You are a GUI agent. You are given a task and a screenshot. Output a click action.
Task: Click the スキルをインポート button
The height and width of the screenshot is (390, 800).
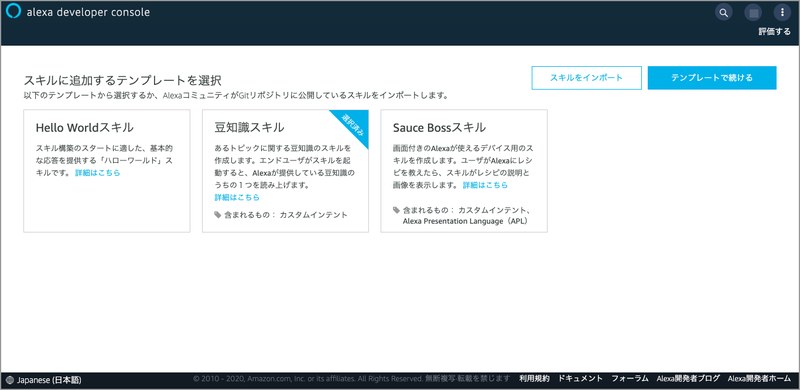point(586,78)
